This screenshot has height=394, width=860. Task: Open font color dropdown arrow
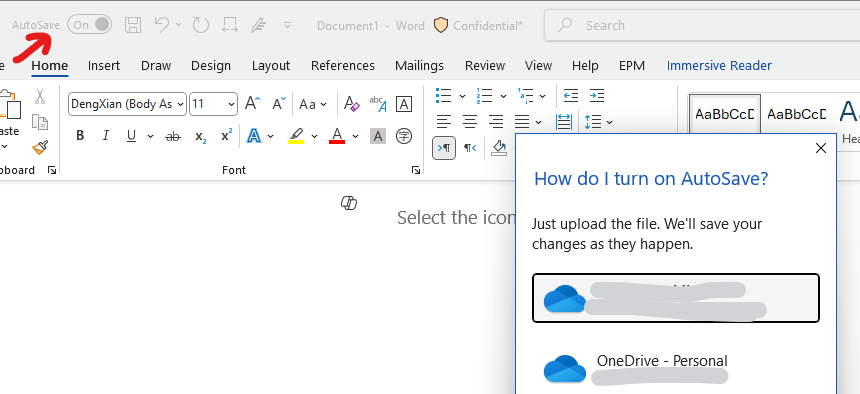(355, 136)
